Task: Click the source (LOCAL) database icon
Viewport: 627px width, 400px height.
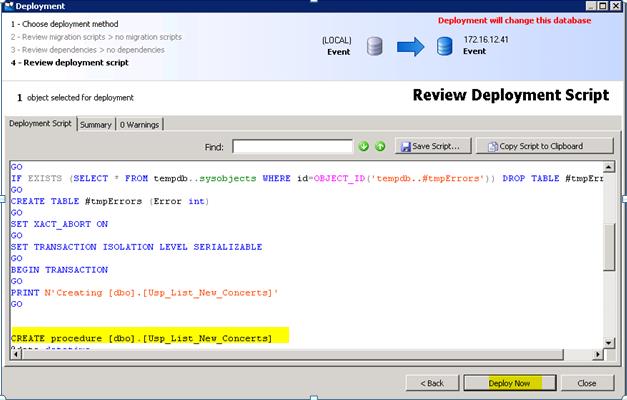Action: tap(375, 46)
